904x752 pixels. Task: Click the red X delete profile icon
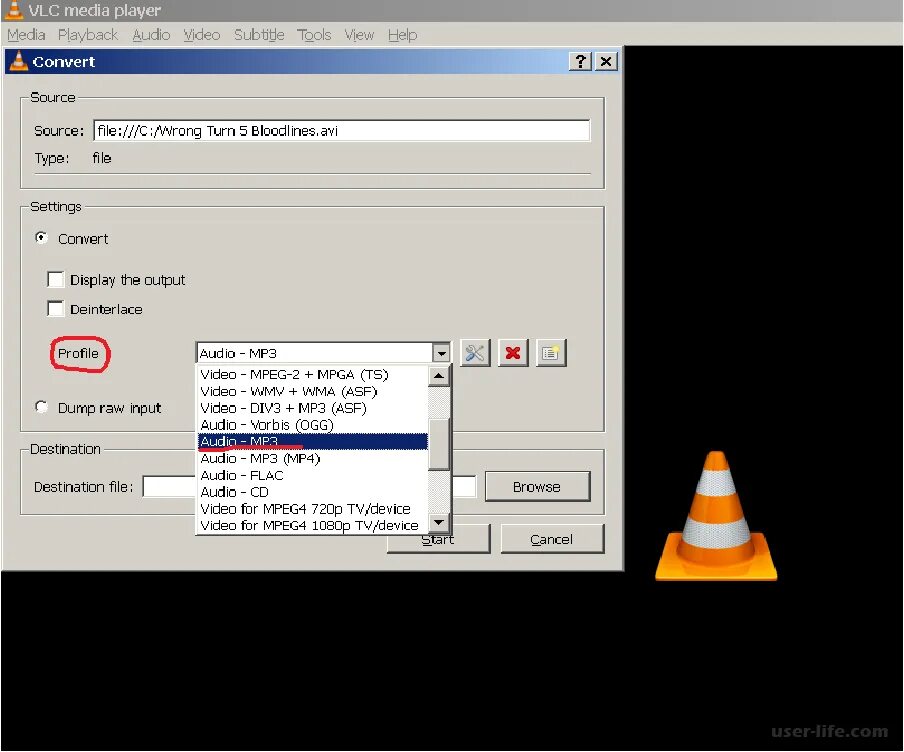click(513, 353)
